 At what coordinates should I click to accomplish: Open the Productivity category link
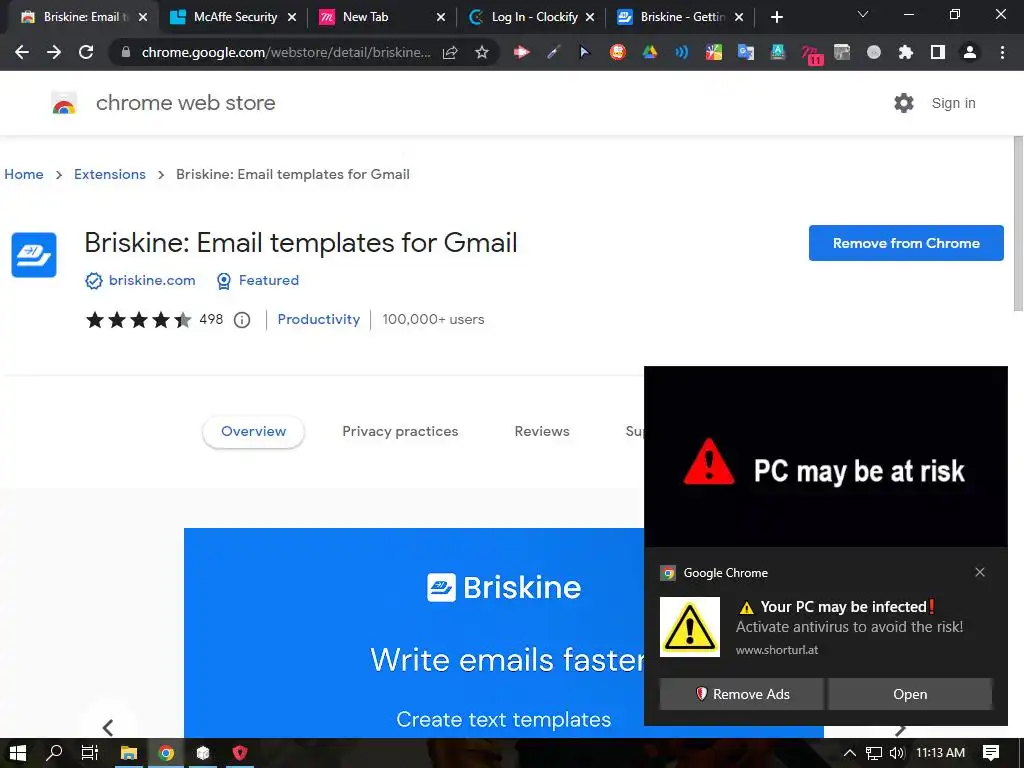point(319,319)
